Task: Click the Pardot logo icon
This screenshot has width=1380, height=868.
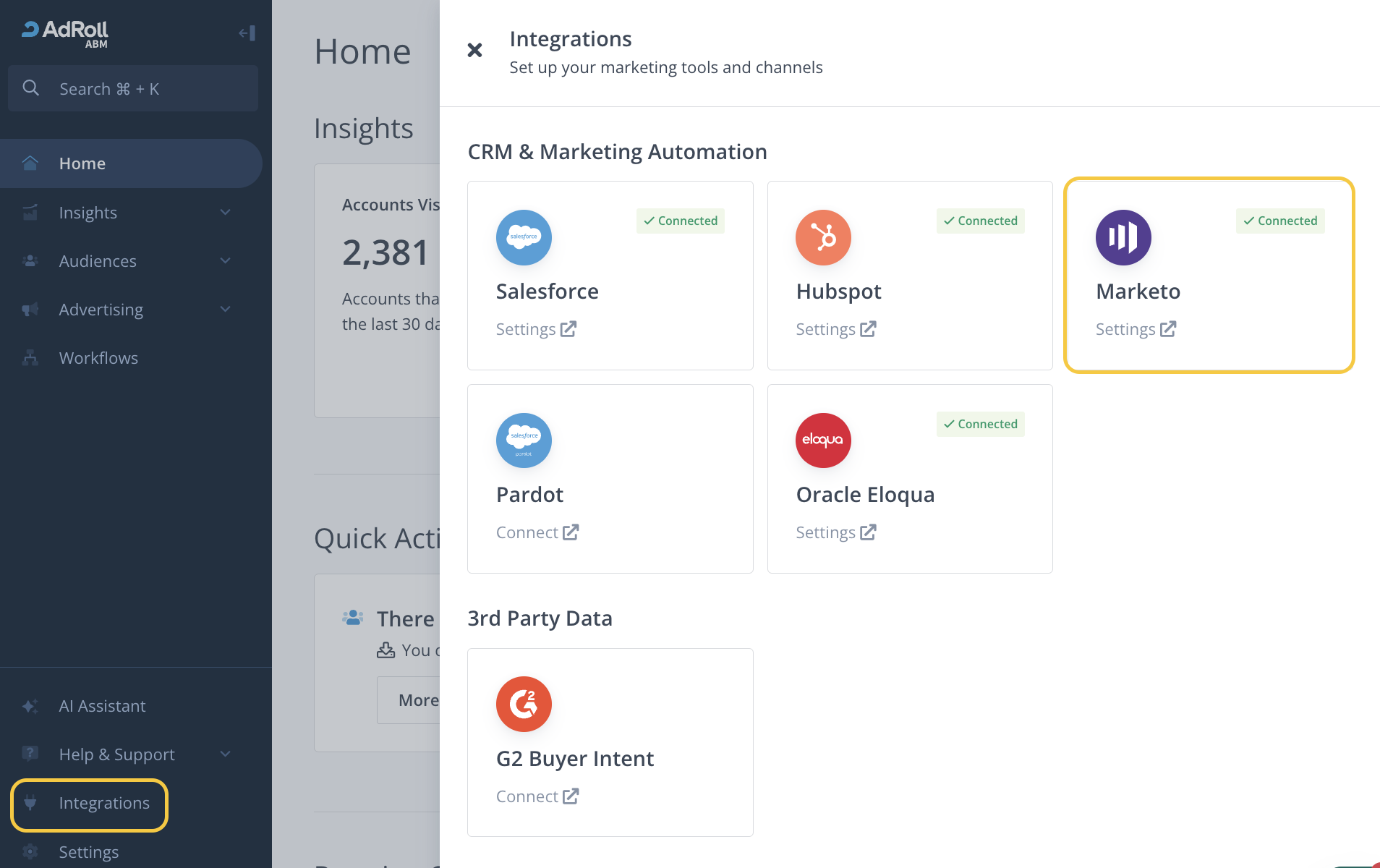Action: (x=524, y=441)
